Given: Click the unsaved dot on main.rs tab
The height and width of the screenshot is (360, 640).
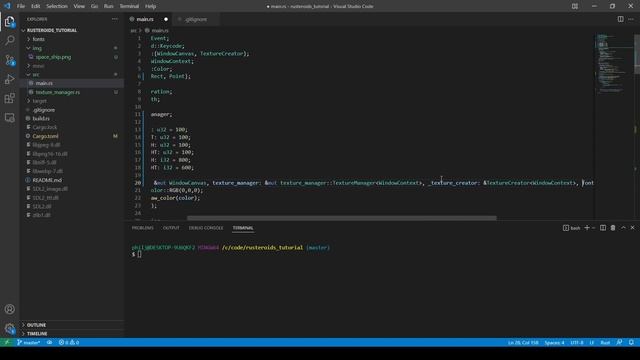Looking at the screenshot, I should click(166, 19).
